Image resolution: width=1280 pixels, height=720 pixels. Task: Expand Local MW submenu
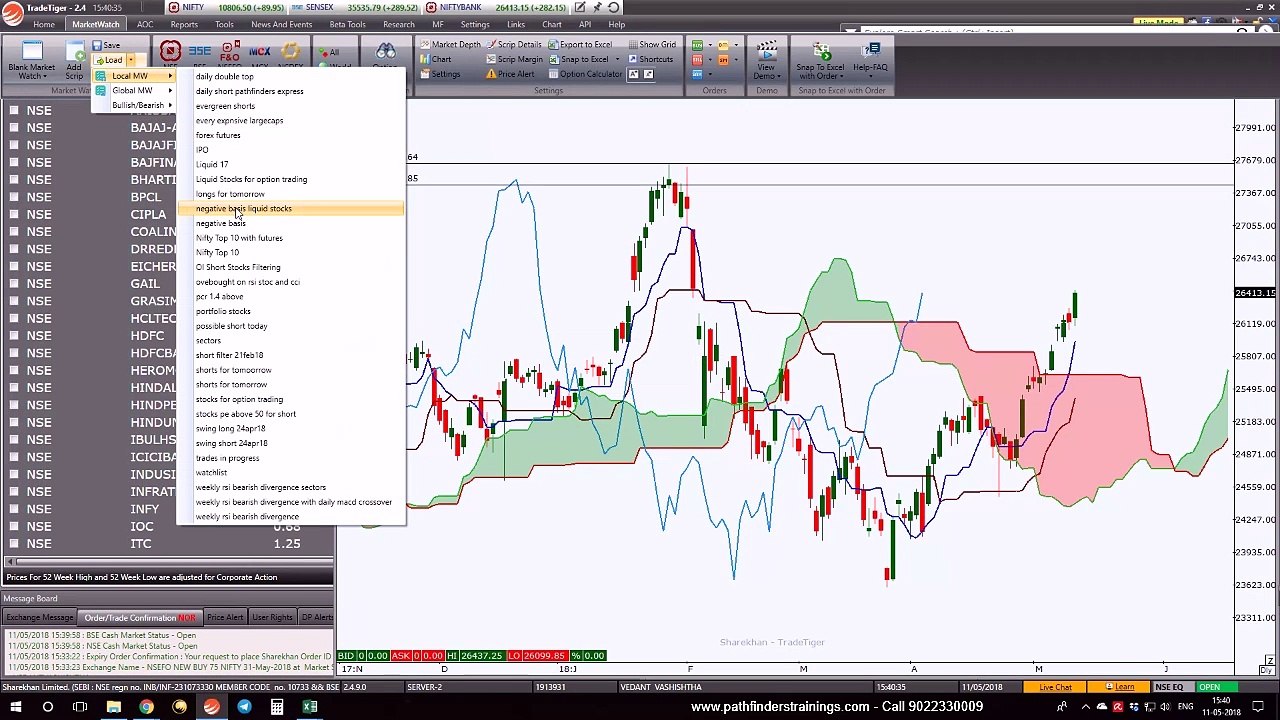134,76
